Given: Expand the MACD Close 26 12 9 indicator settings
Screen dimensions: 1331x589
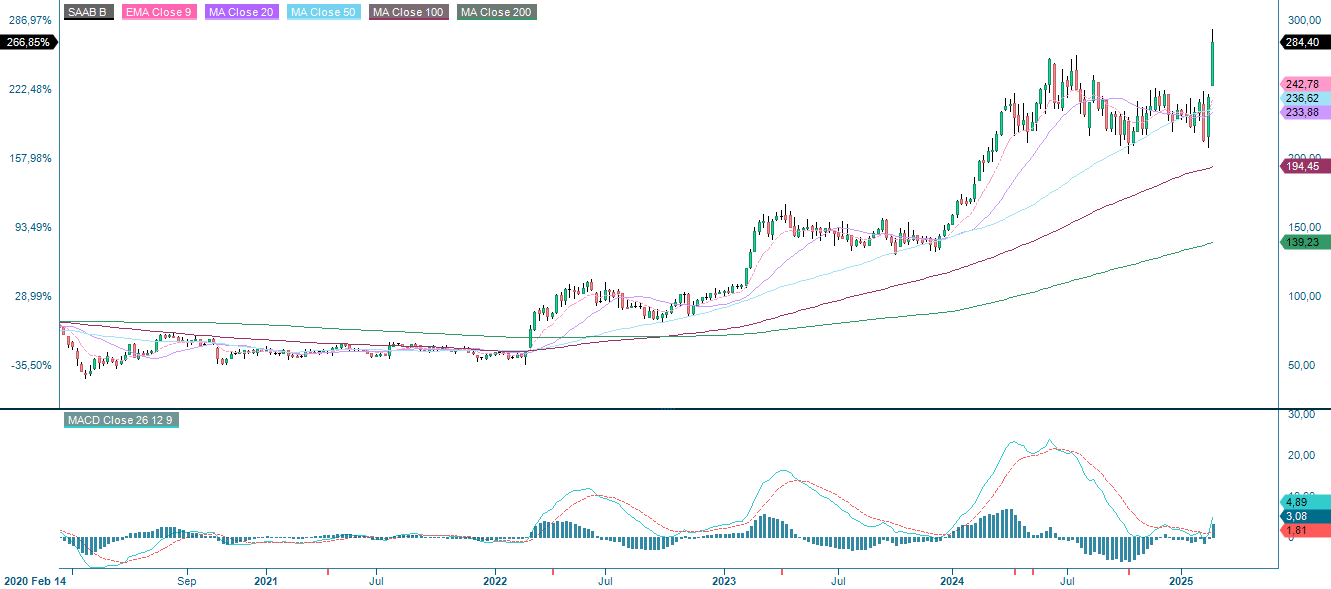Looking at the screenshot, I should [121, 420].
